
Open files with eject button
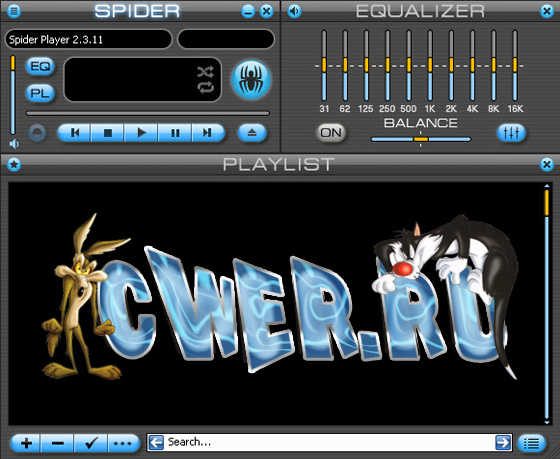pyautogui.click(x=252, y=133)
